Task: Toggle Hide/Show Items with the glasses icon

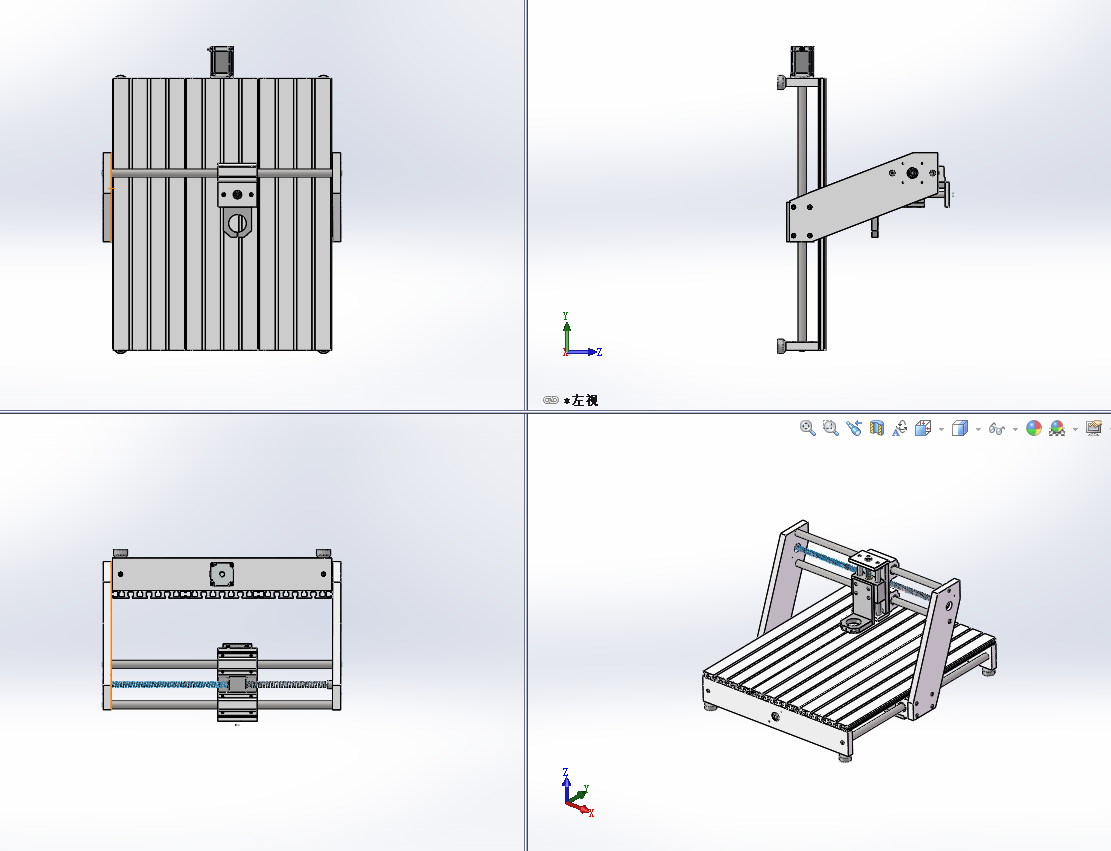Action: (x=997, y=428)
